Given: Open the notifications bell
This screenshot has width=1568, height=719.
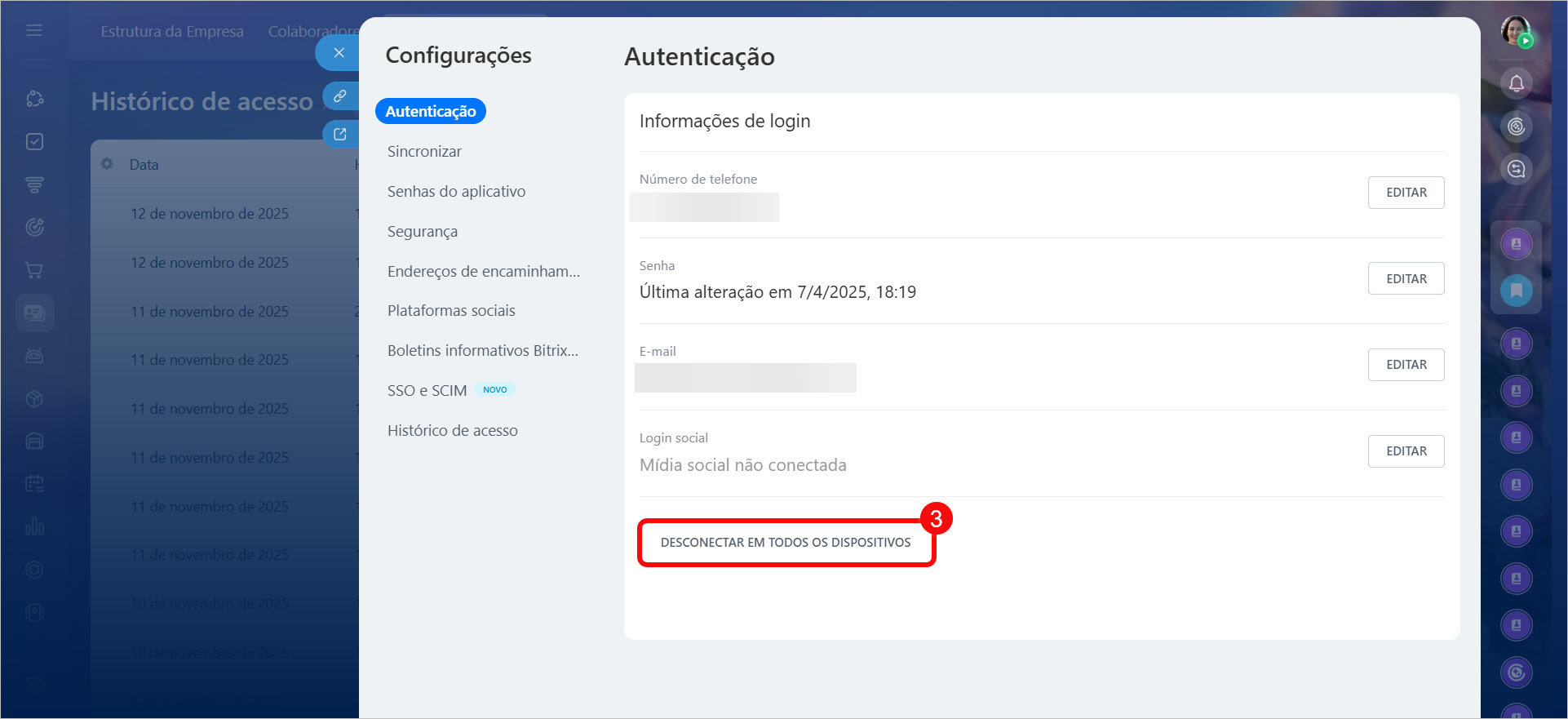Looking at the screenshot, I should click(1516, 83).
